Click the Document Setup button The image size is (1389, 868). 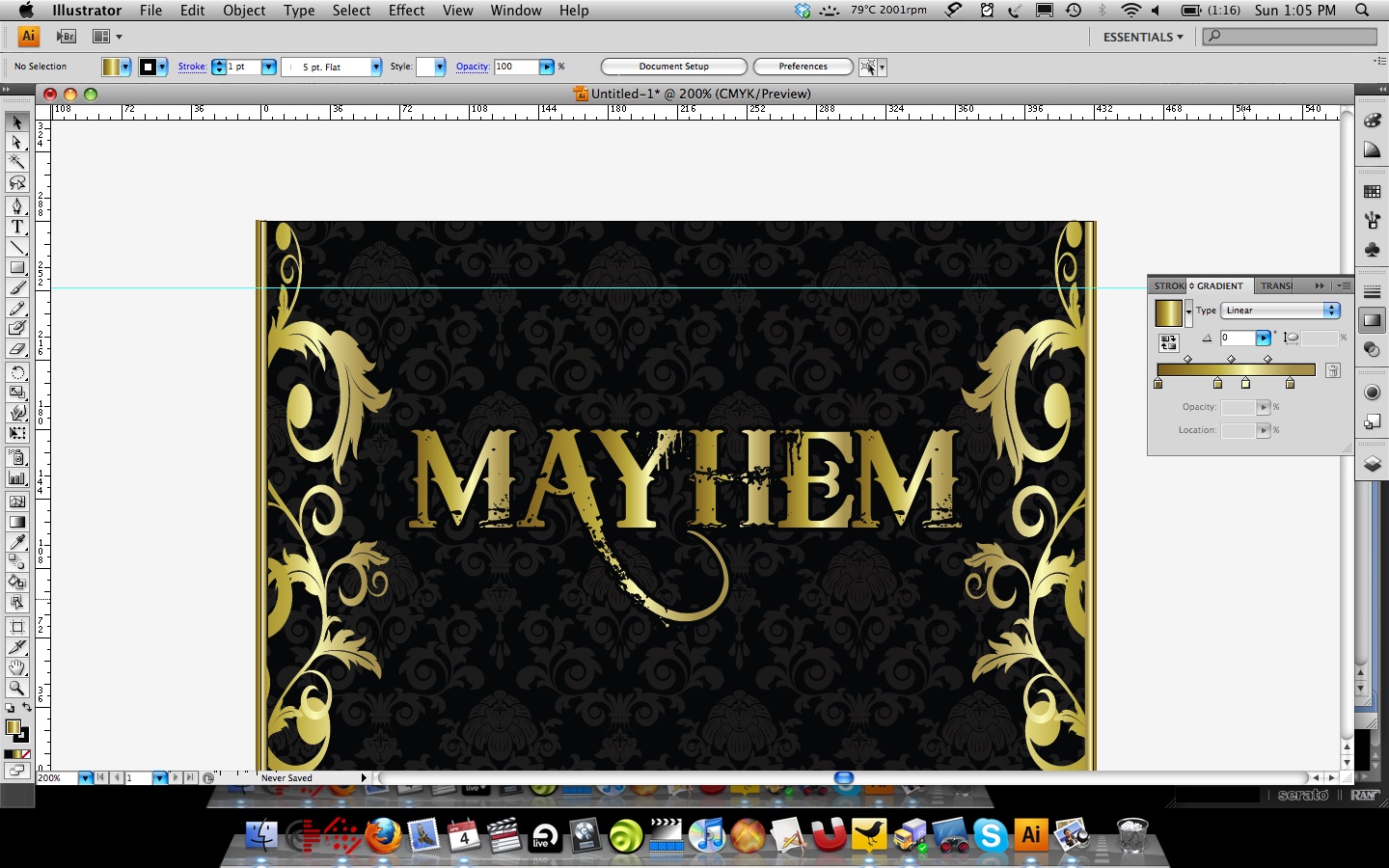point(673,67)
